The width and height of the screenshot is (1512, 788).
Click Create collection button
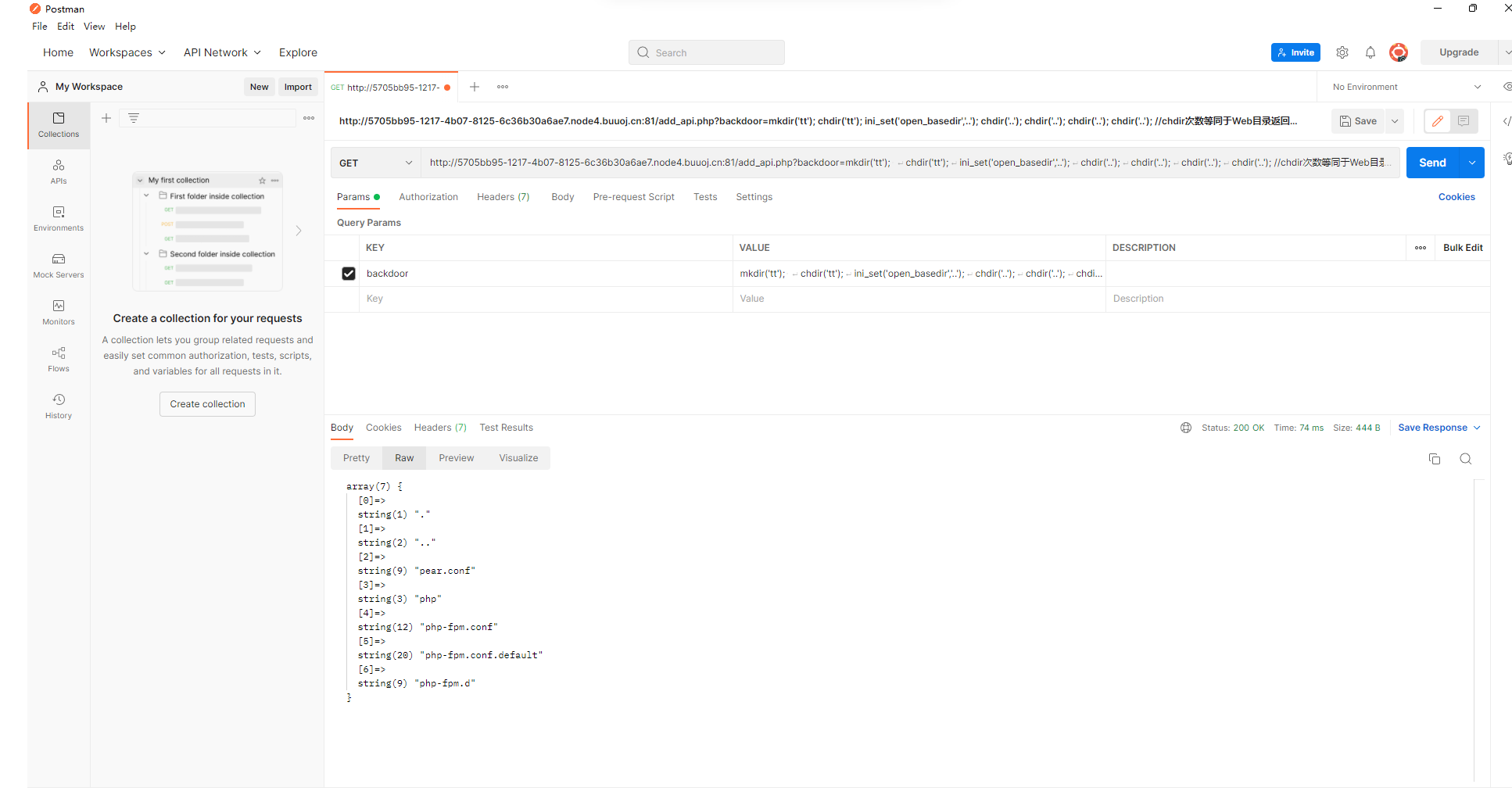[208, 404]
